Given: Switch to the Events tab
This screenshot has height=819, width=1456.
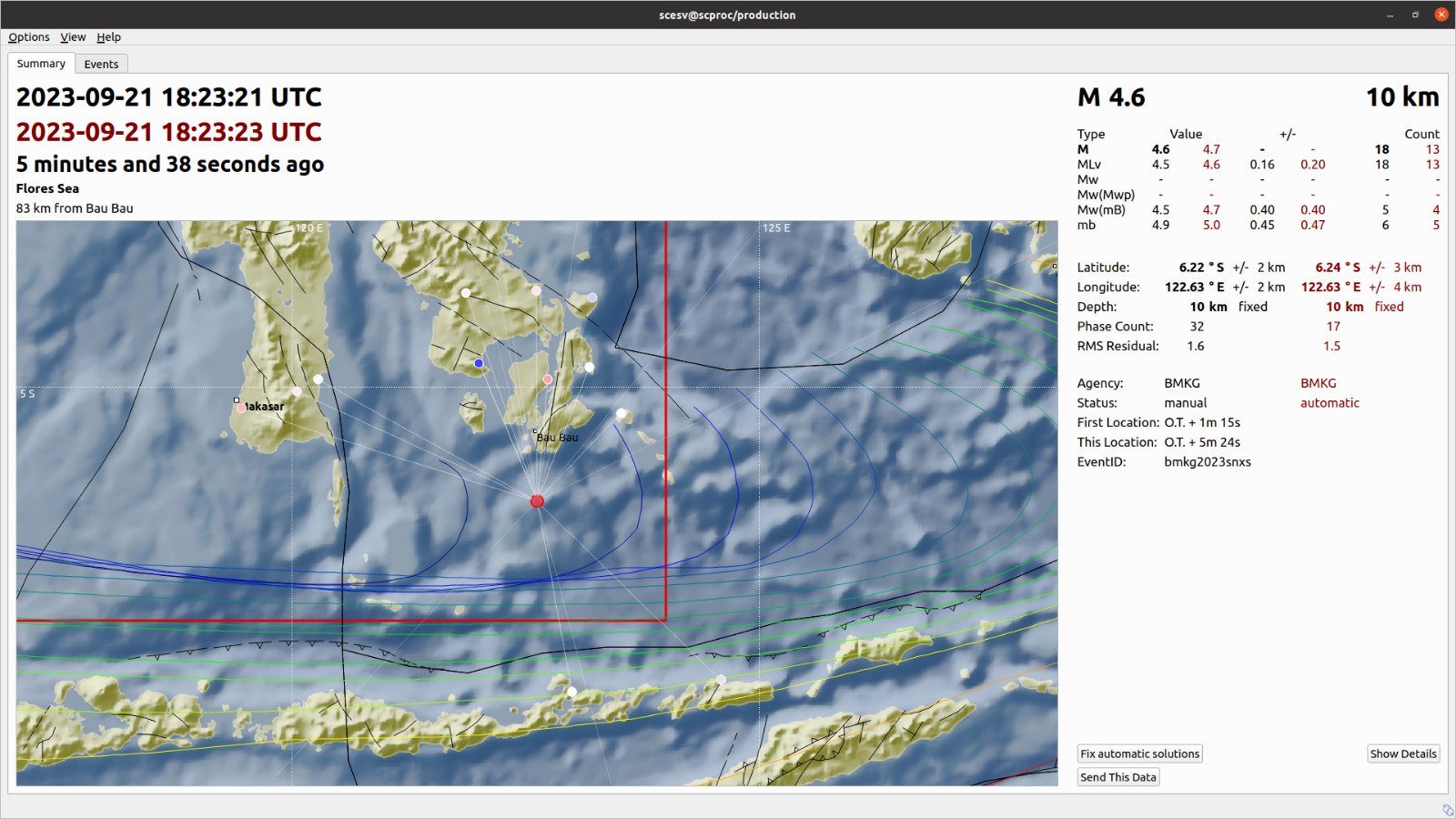Looking at the screenshot, I should (101, 64).
